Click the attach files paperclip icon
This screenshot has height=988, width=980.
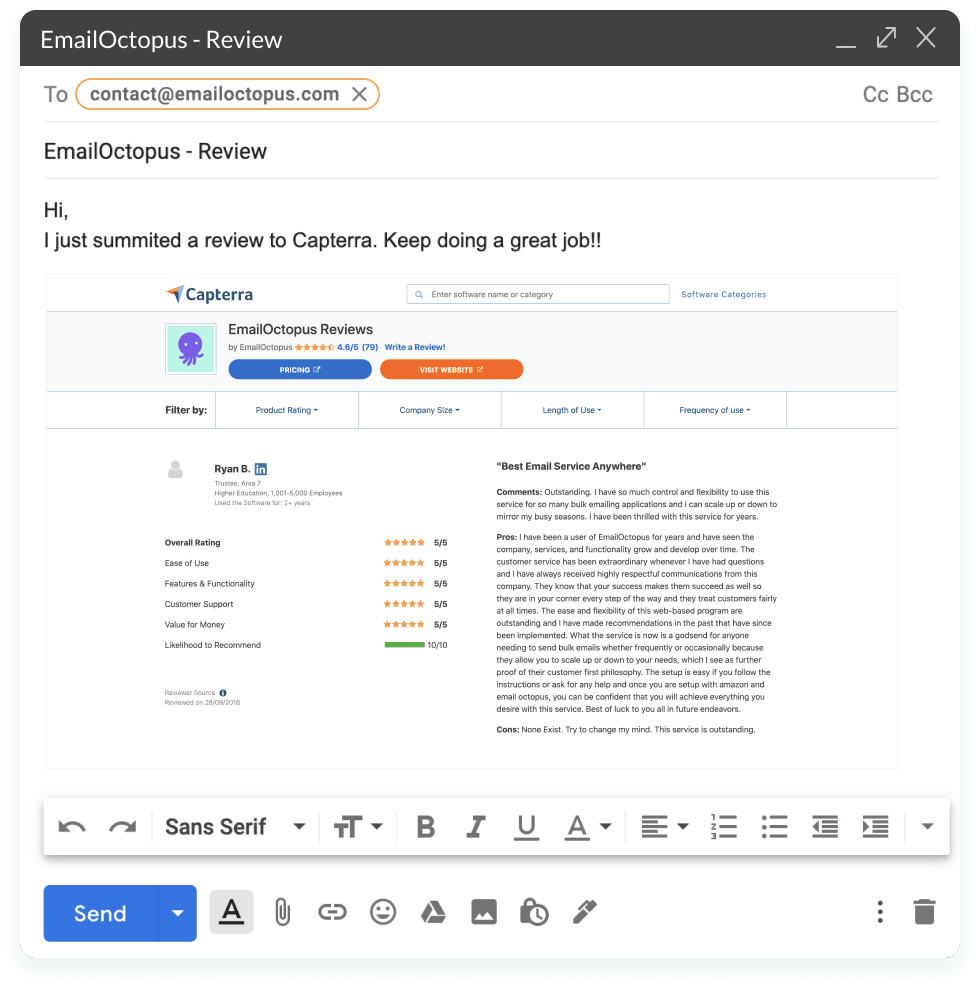(282, 912)
